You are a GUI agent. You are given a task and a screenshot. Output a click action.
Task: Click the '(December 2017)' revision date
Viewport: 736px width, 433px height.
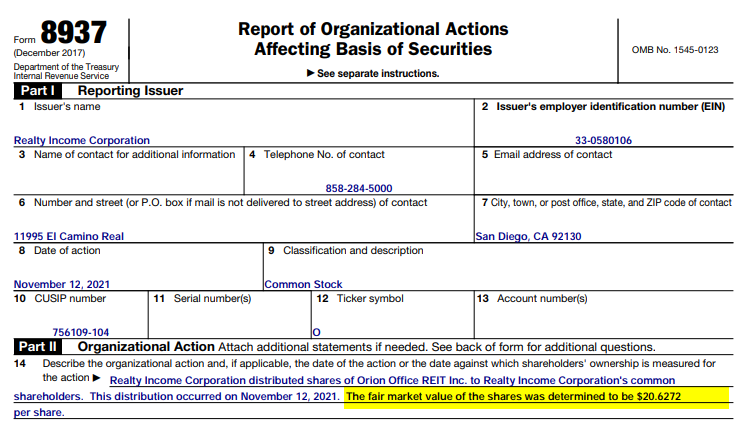click(x=49, y=53)
